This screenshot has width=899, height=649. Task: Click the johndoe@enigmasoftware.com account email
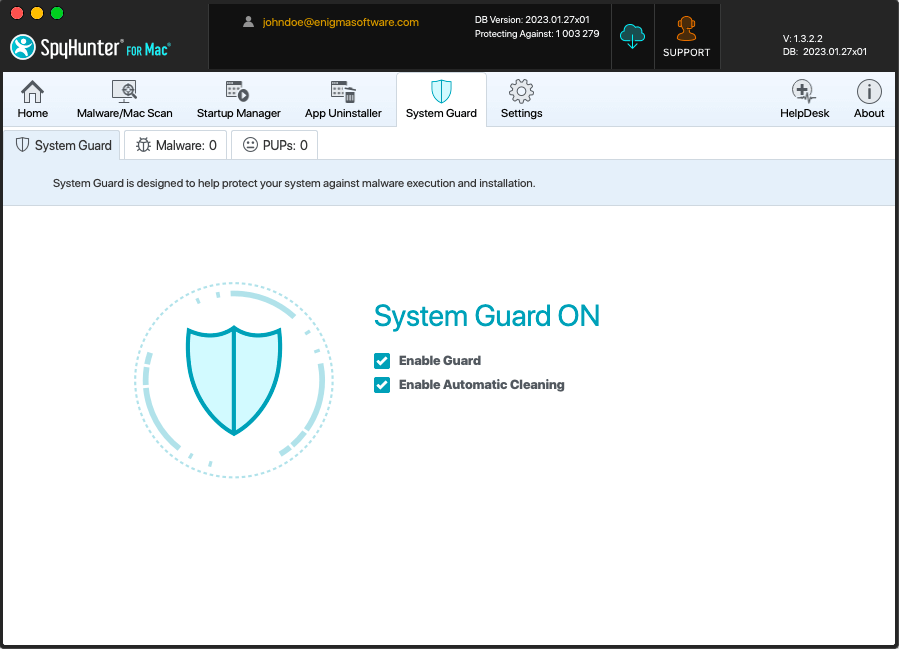click(x=340, y=22)
